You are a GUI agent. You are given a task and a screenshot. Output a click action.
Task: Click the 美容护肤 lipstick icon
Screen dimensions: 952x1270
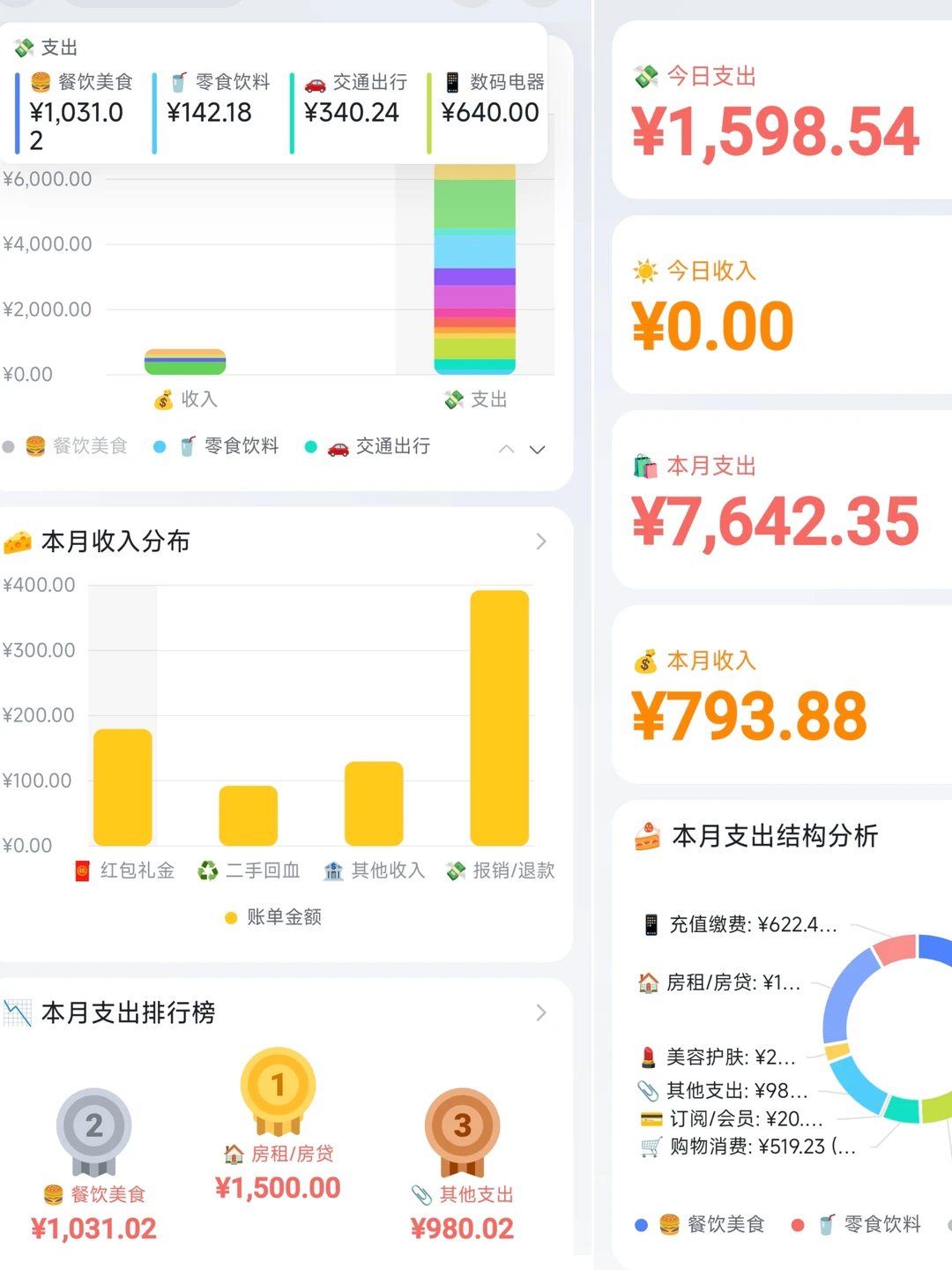[649, 1057]
